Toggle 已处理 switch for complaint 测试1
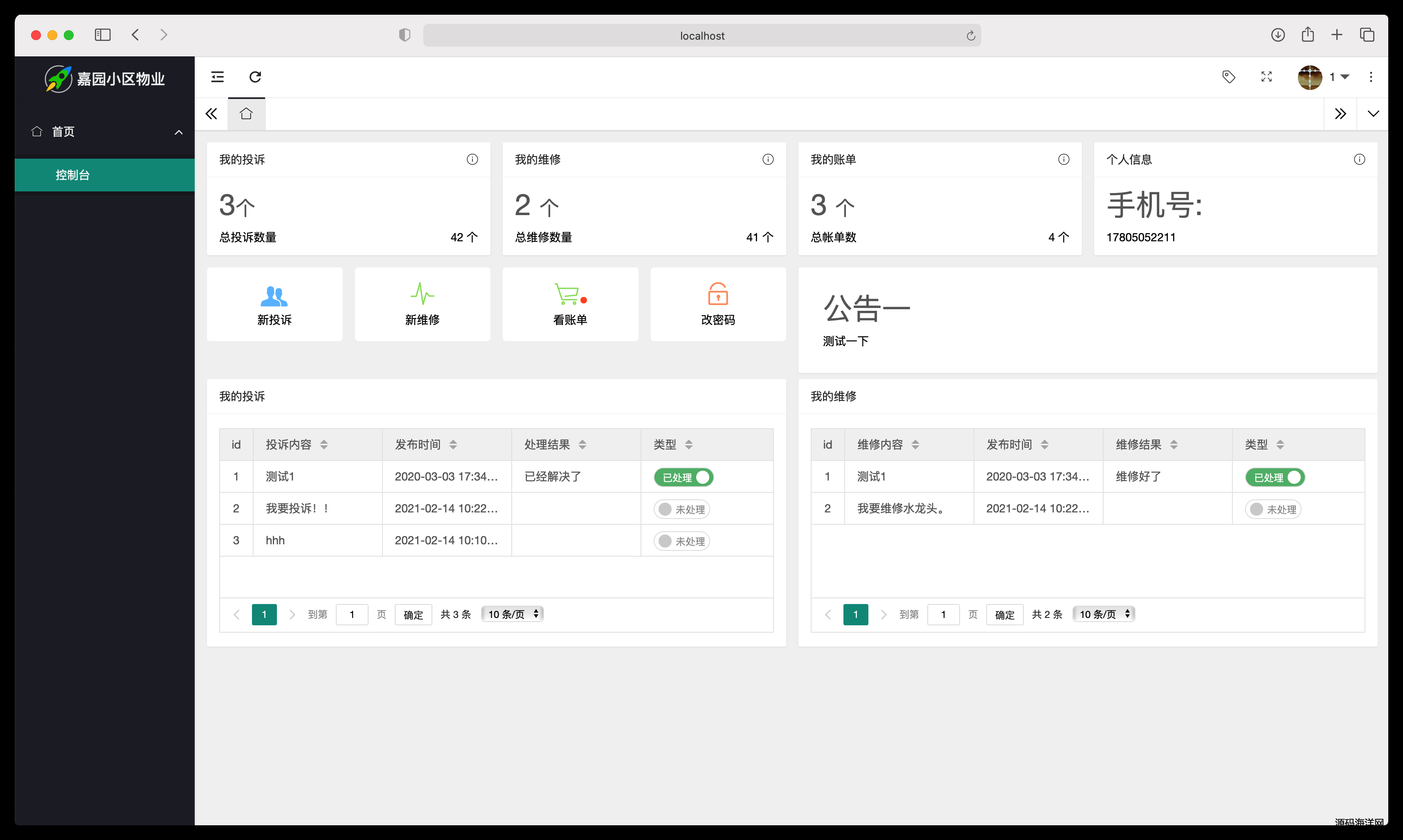 pos(684,477)
